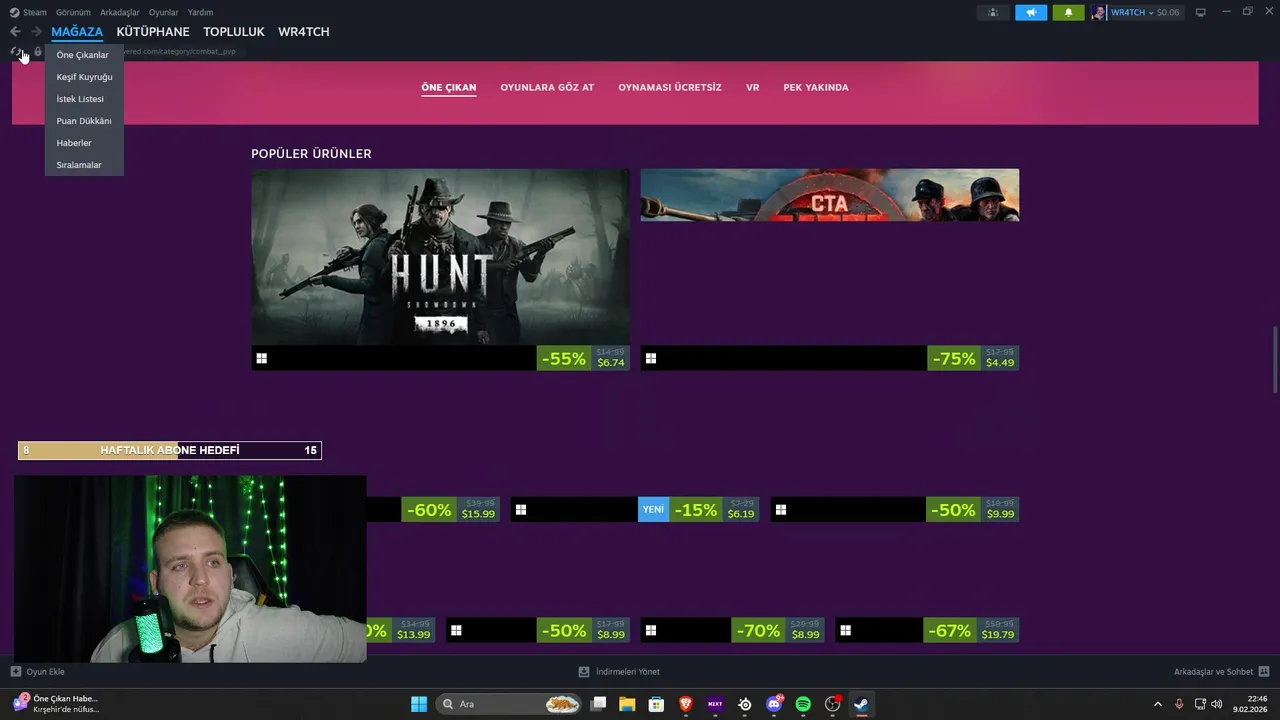
Task: Open Brave browser from the taskbar
Action: pyautogui.click(x=686, y=704)
